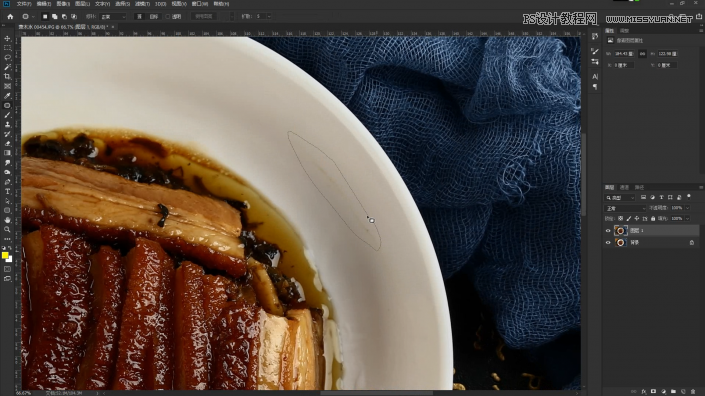
Task: Switch to the 通道 tab in layers panel
Action: tap(624, 187)
